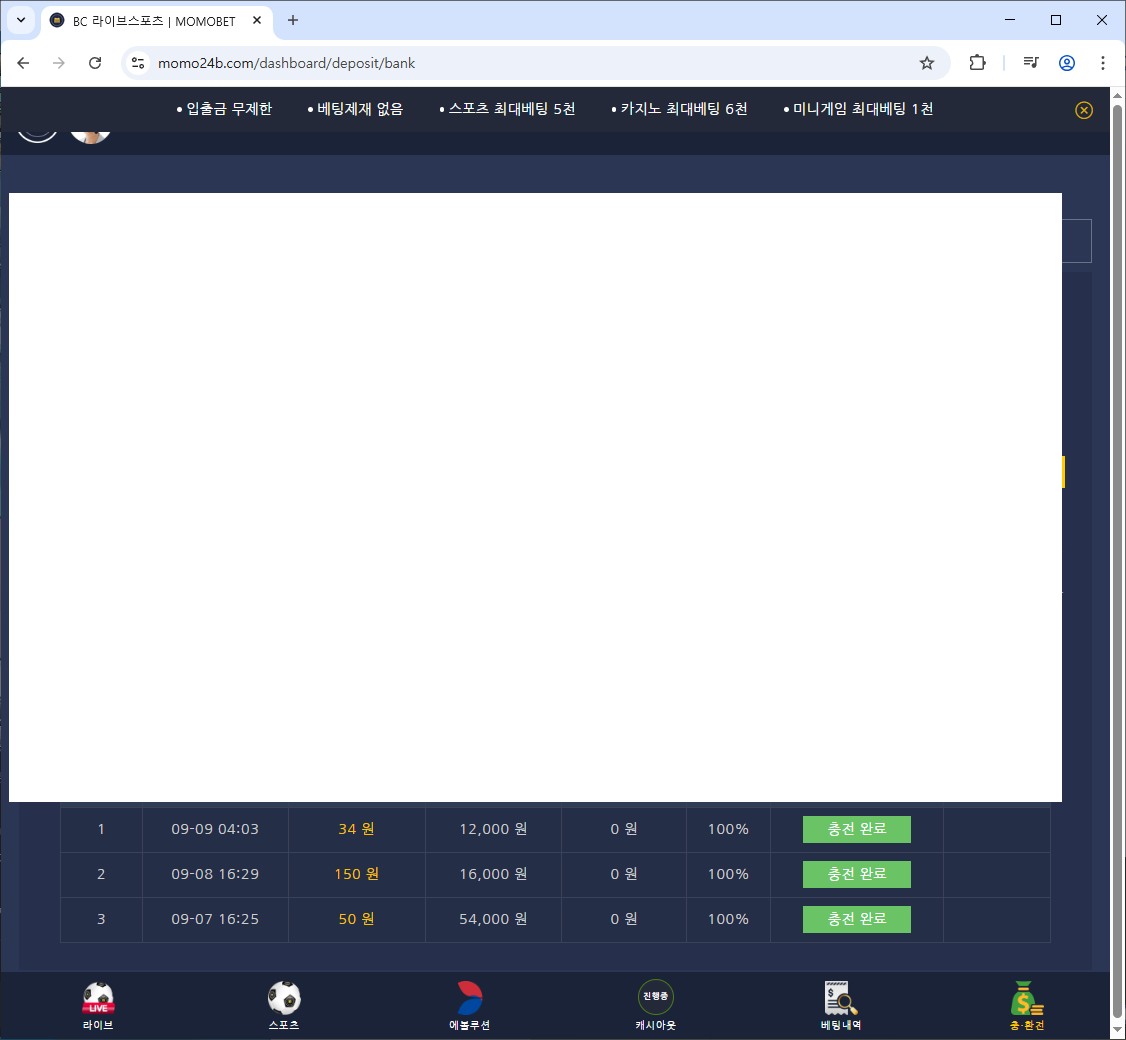Open the 캐시아웃 icon in bottom bar
The width and height of the screenshot is (1126, 1040).
[x=655, y=999]
